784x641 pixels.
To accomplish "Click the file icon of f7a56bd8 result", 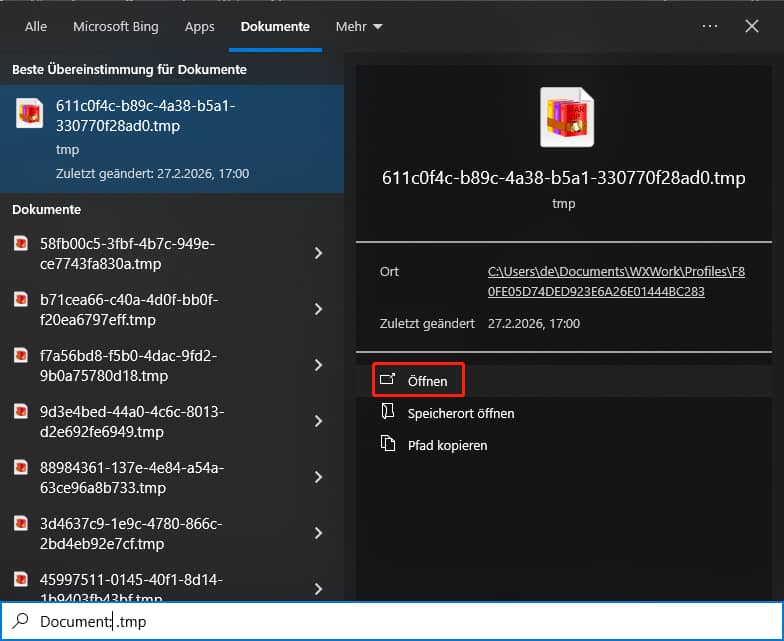I will click(x=21, y=356).
